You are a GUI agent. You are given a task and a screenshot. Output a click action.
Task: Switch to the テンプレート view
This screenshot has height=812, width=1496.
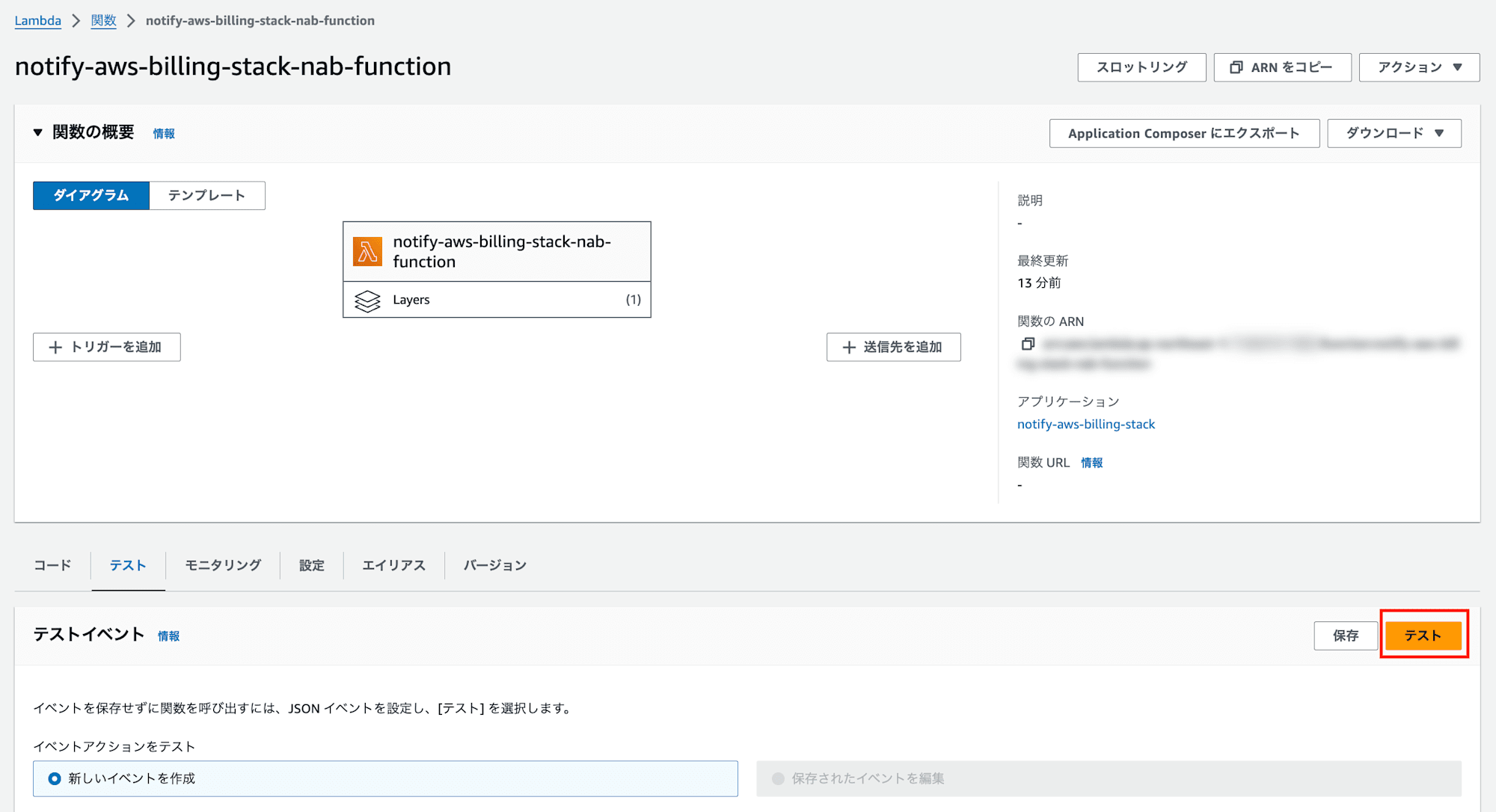point(207,195)
